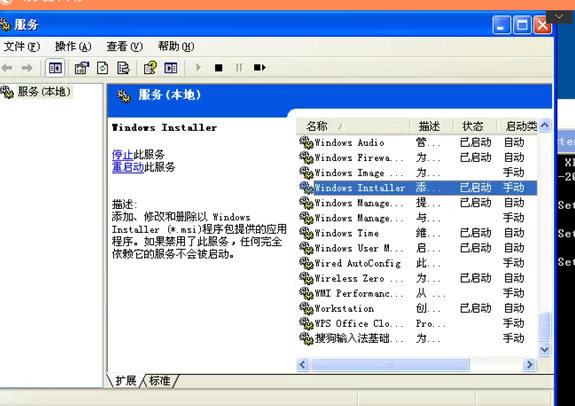This screenshot has width=575, height=406.
Task: Click the gear icon of Wired AutoConfig row
Action: [x=306, y=263]
